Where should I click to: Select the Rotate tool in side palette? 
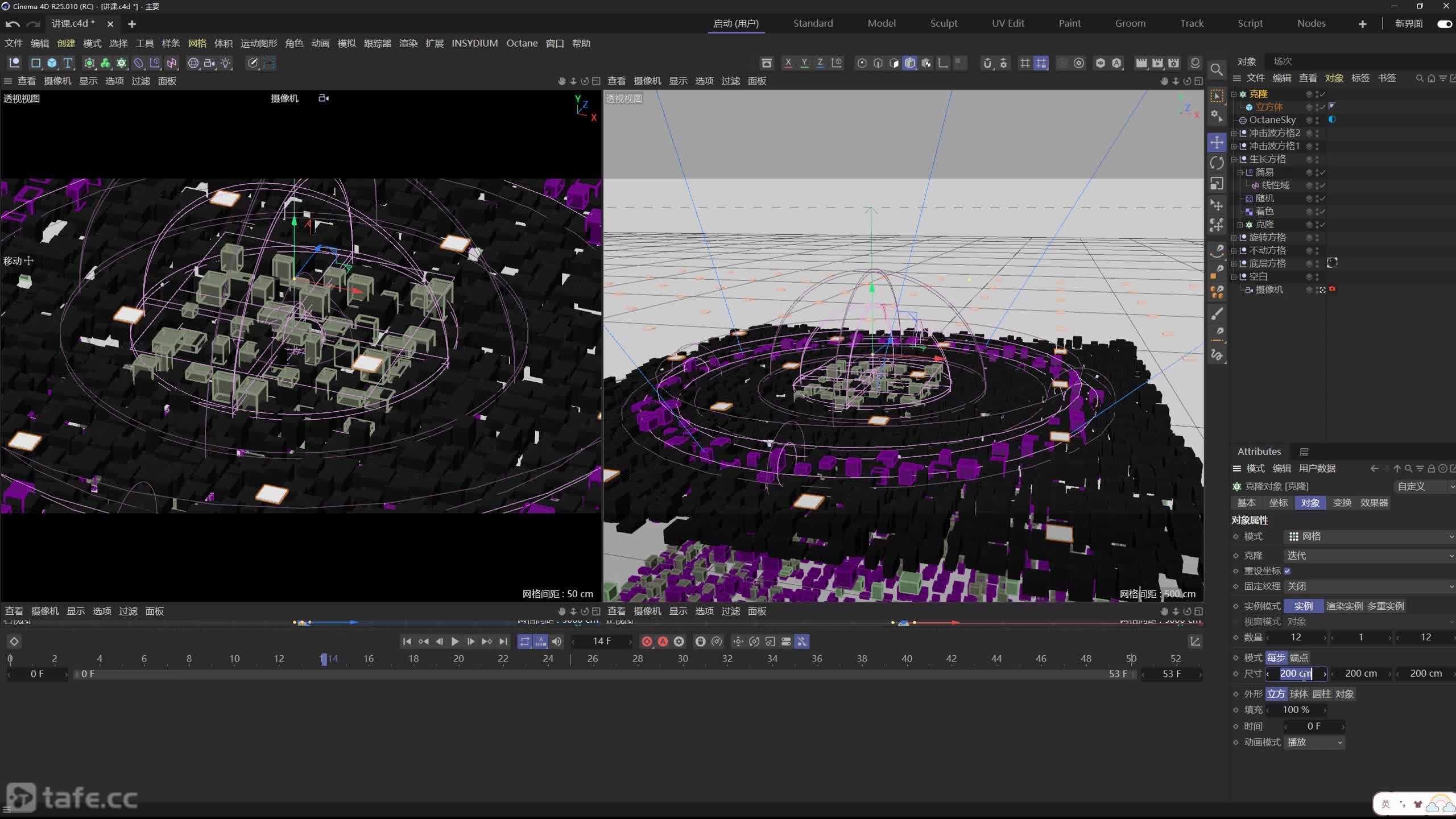coord(1217,163)
